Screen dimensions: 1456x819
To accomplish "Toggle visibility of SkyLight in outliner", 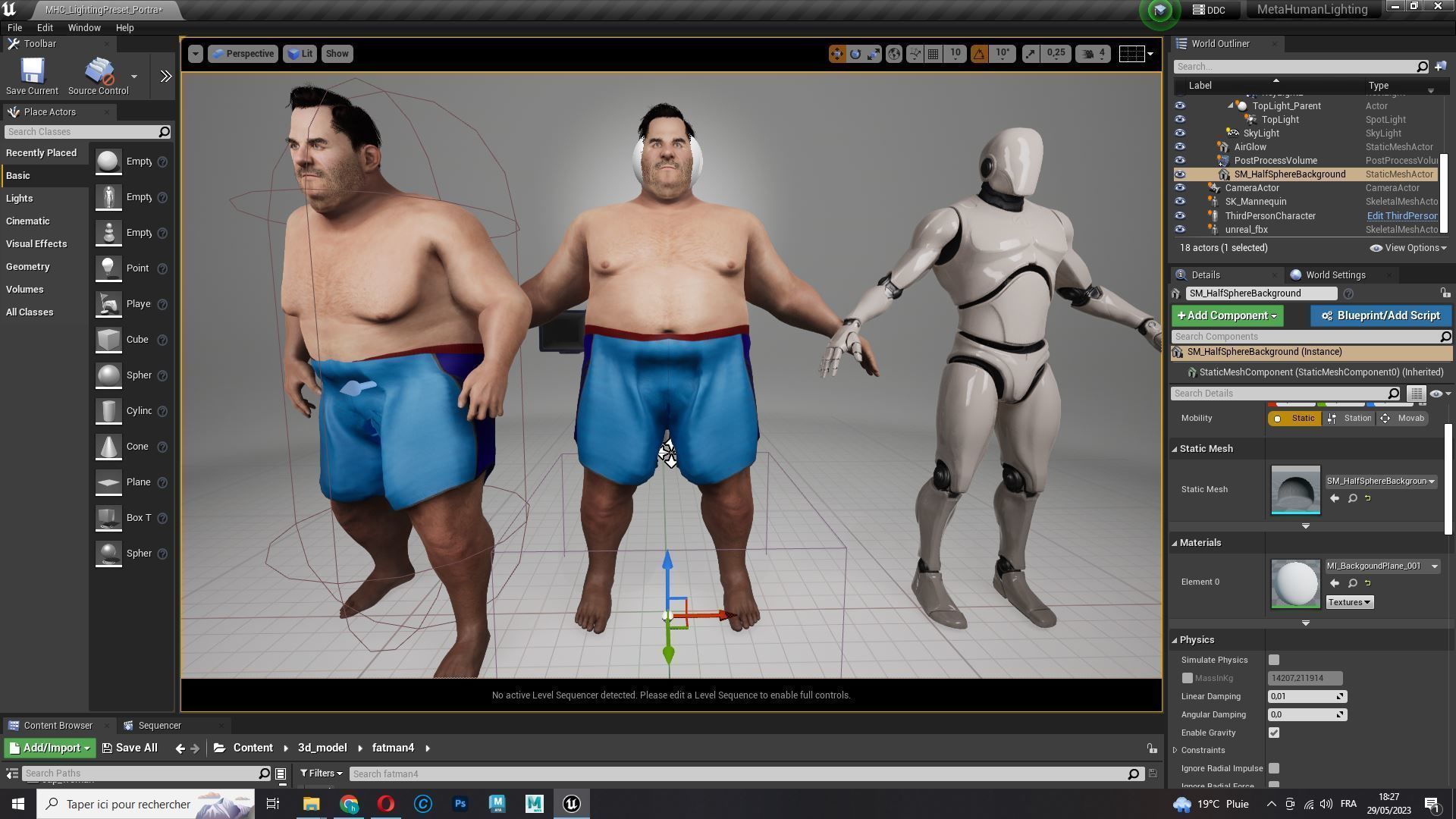I will (x=1180, y=133).
